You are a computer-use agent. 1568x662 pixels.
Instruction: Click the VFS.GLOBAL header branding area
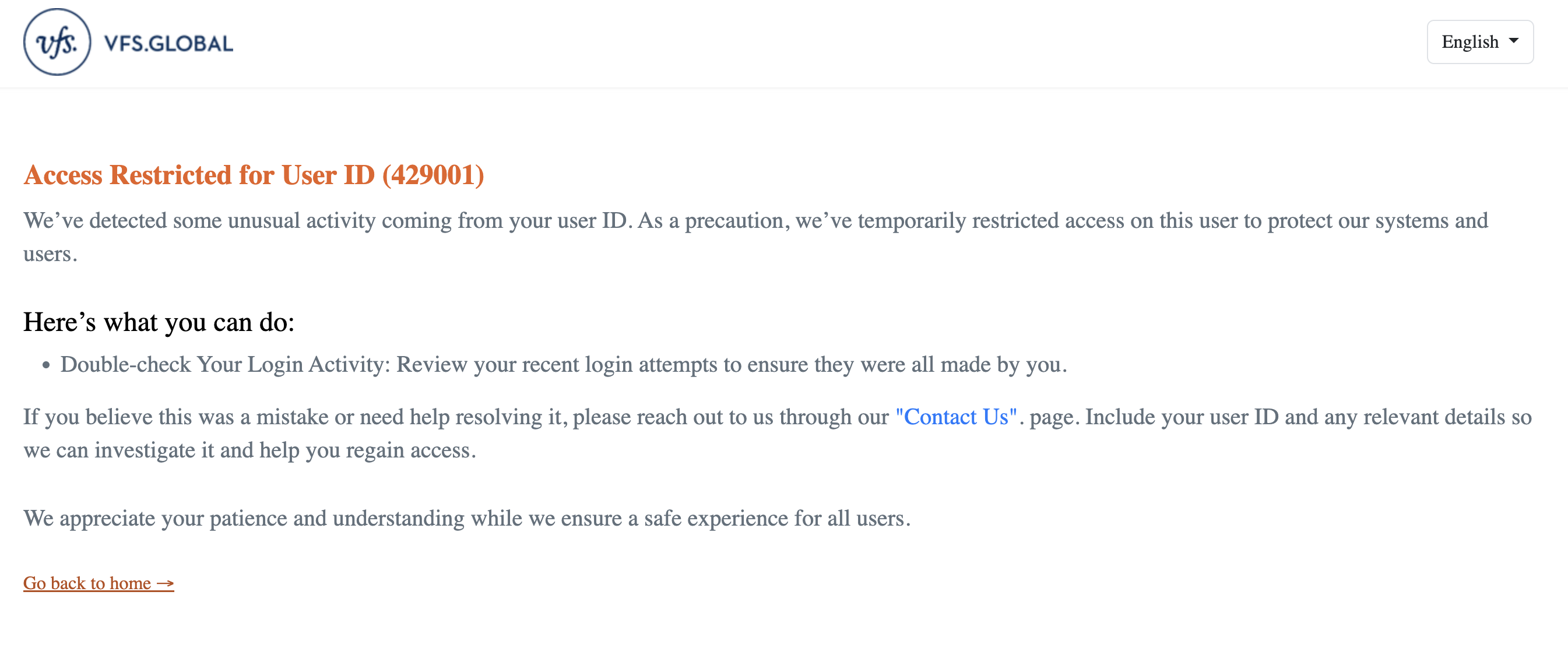127,42
